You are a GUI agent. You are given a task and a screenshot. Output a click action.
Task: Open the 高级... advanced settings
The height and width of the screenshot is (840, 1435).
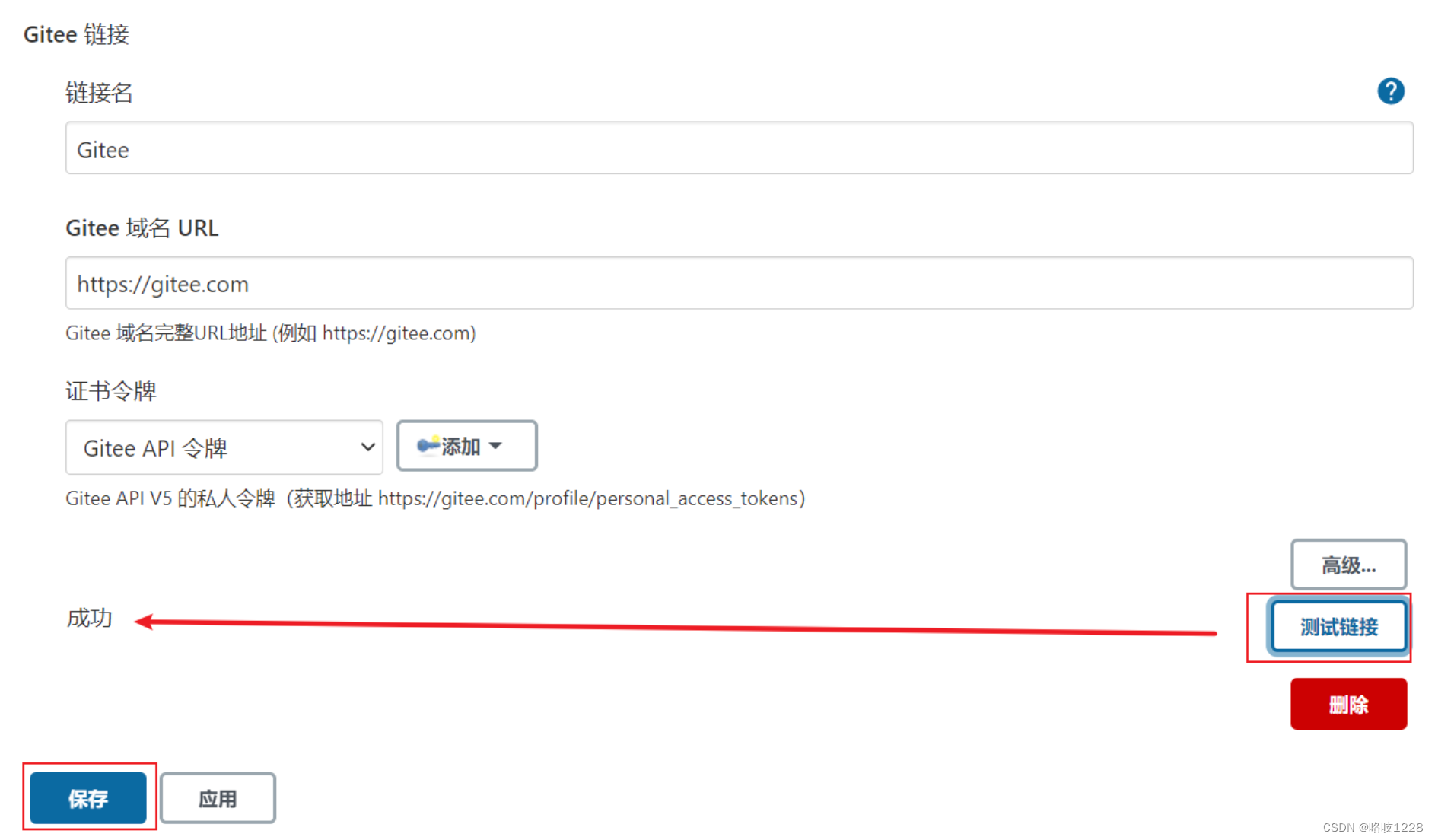(x=1348, y=565)
